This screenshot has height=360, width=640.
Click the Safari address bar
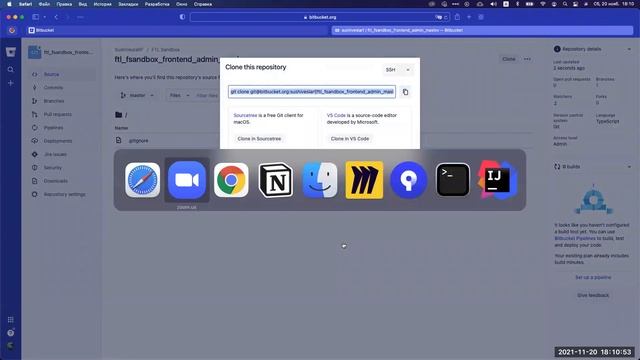coord(320,17)
